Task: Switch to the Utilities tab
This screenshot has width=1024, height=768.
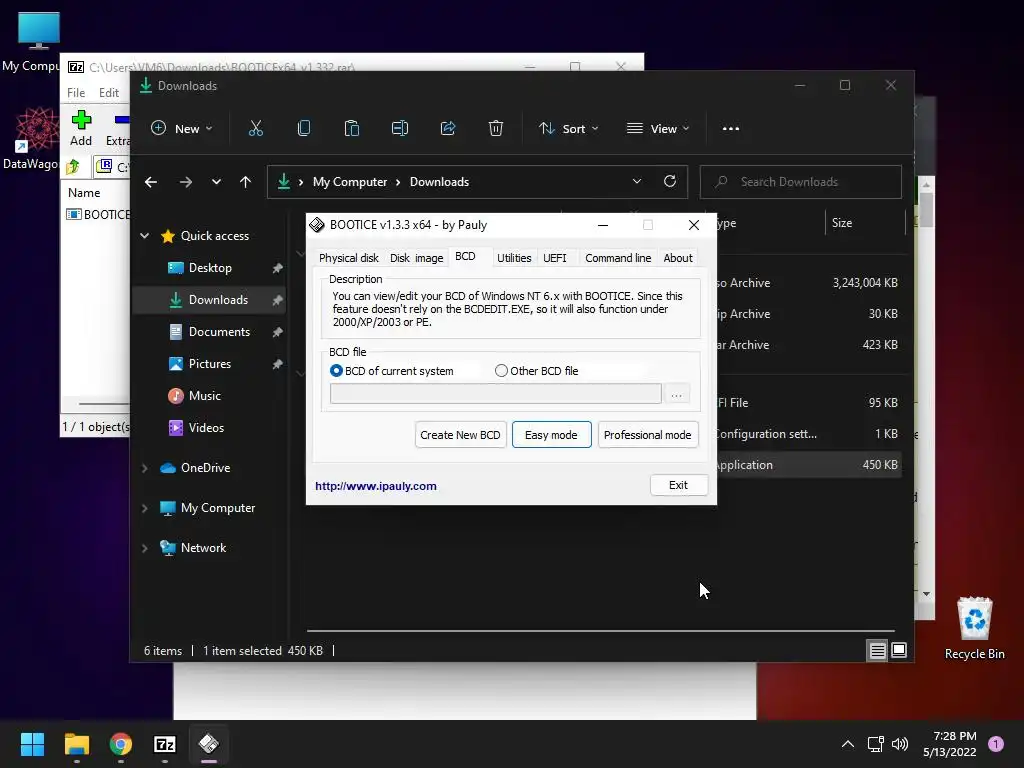Action: click(514, 258)
